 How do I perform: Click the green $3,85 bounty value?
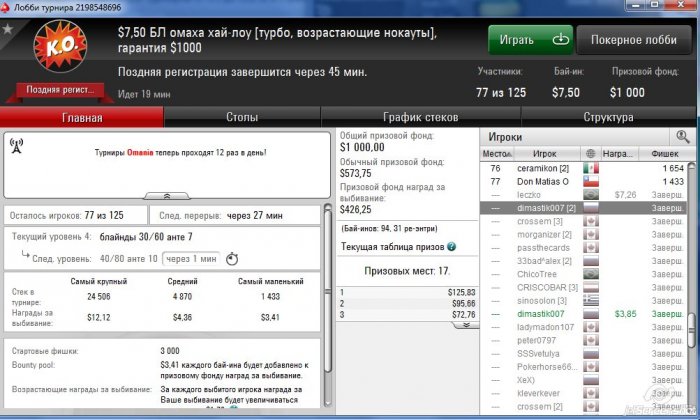point(625,314)
